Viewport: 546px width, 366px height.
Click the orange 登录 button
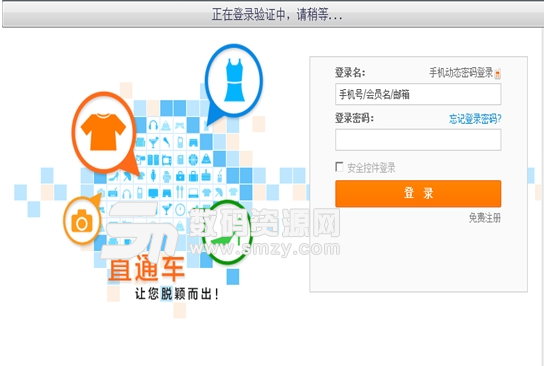point(418,193)
